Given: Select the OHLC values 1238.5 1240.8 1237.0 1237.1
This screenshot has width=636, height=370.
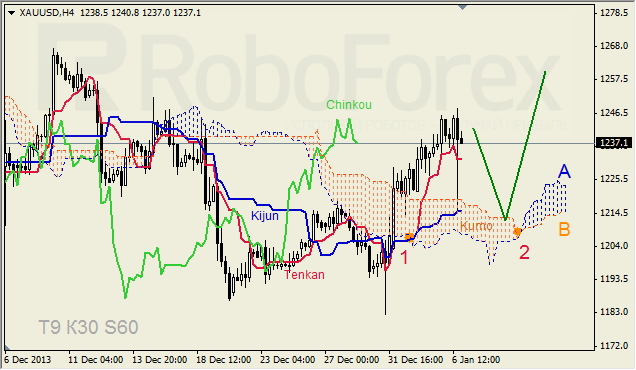Looking at the screenshot, I should pos(140,13).
